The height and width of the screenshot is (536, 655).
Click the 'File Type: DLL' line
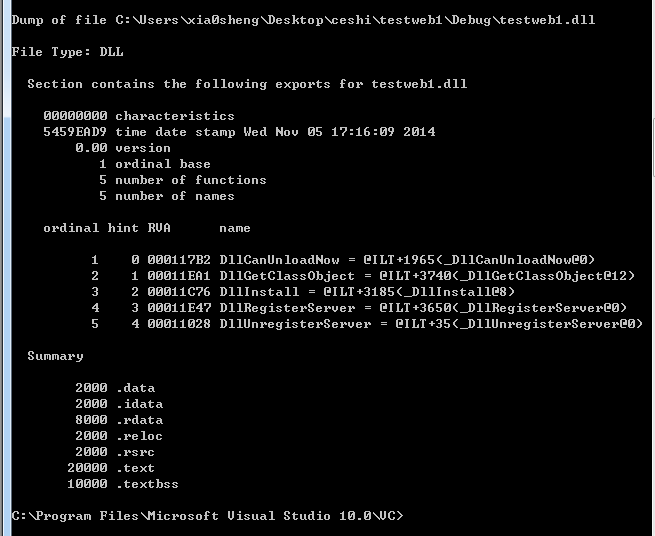68,52
